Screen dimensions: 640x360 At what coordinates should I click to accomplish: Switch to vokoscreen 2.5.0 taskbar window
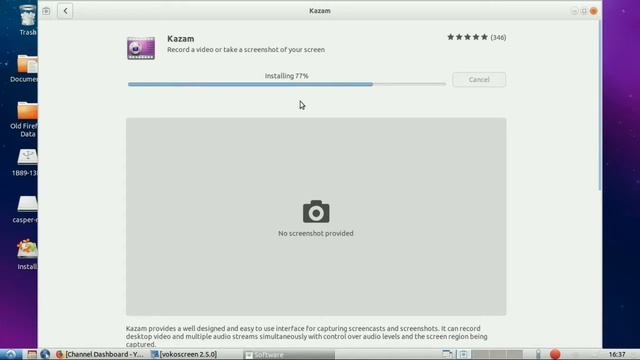184,354
